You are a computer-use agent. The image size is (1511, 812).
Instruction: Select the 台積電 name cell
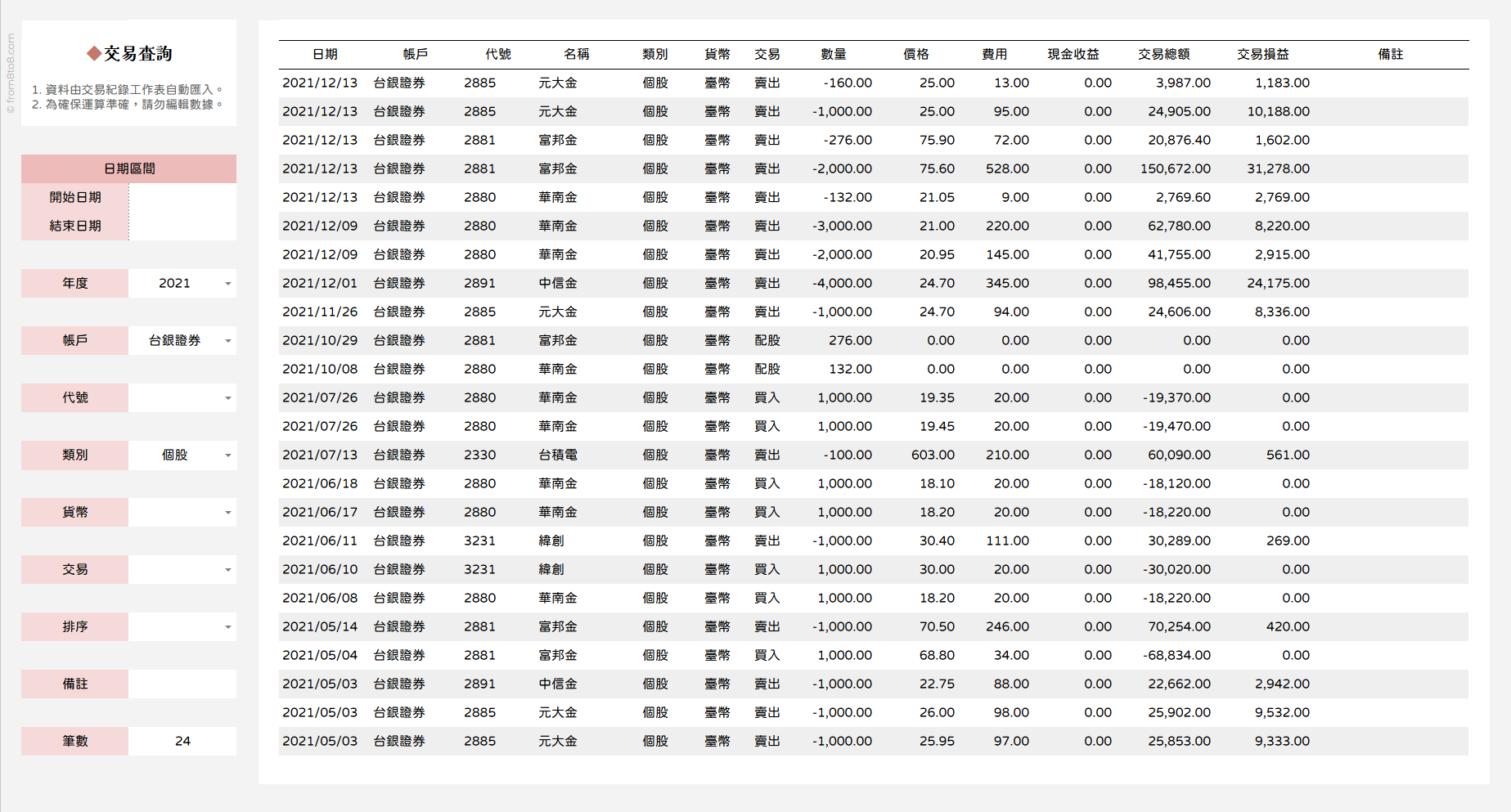(557, 455)
